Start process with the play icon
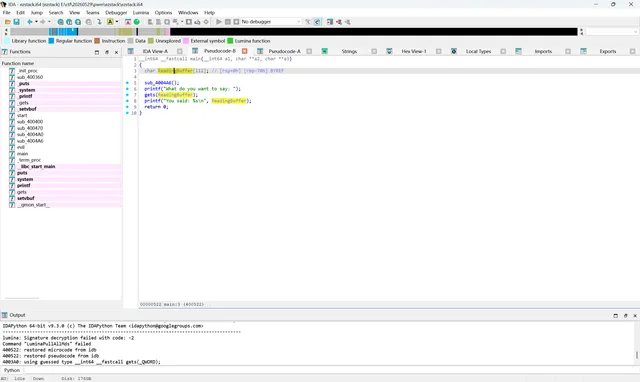The width and height of the screenshot is (640, 382). (219, 22)
